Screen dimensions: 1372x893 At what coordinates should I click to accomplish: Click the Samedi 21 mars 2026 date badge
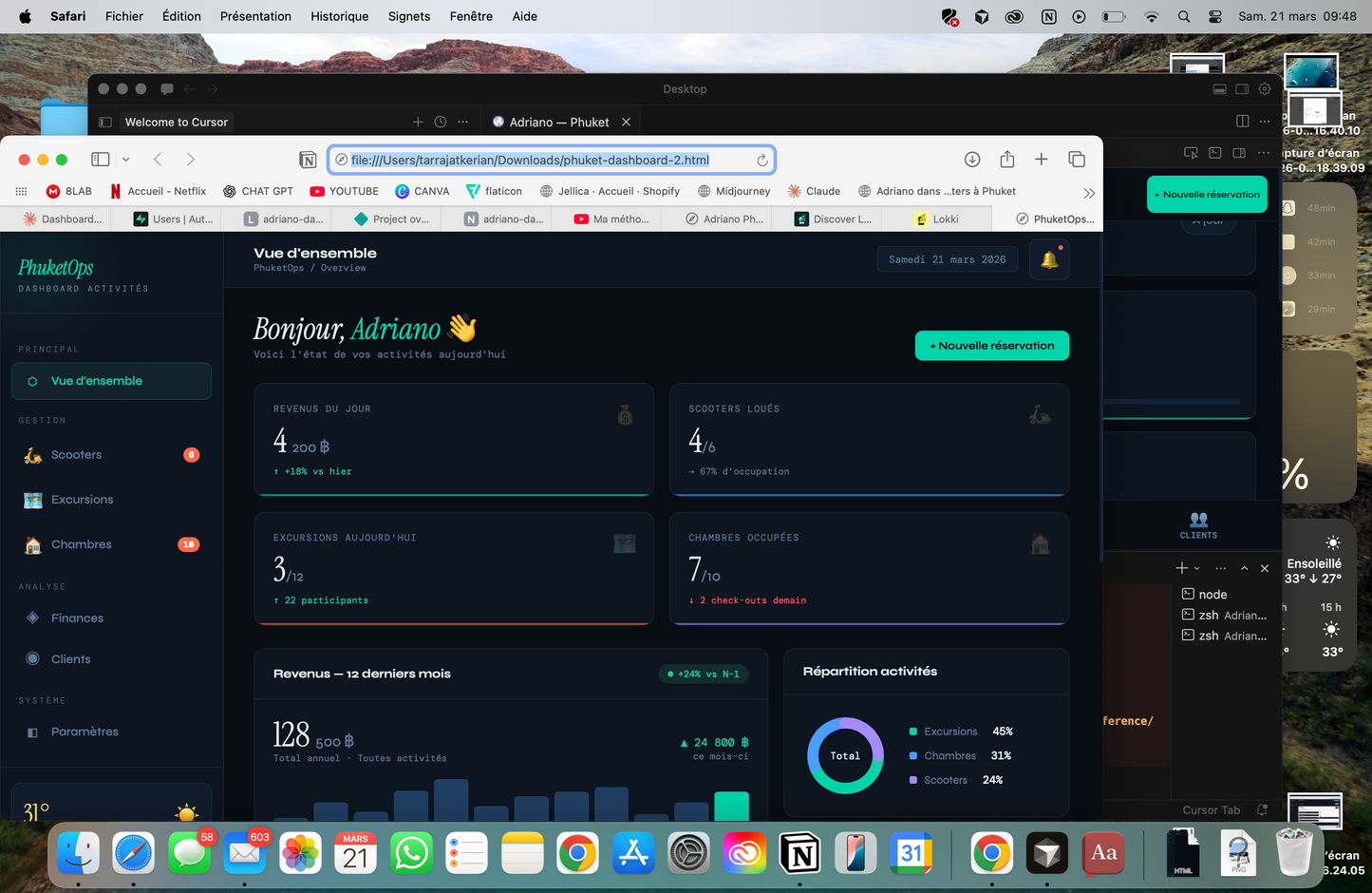coord(947,259)
